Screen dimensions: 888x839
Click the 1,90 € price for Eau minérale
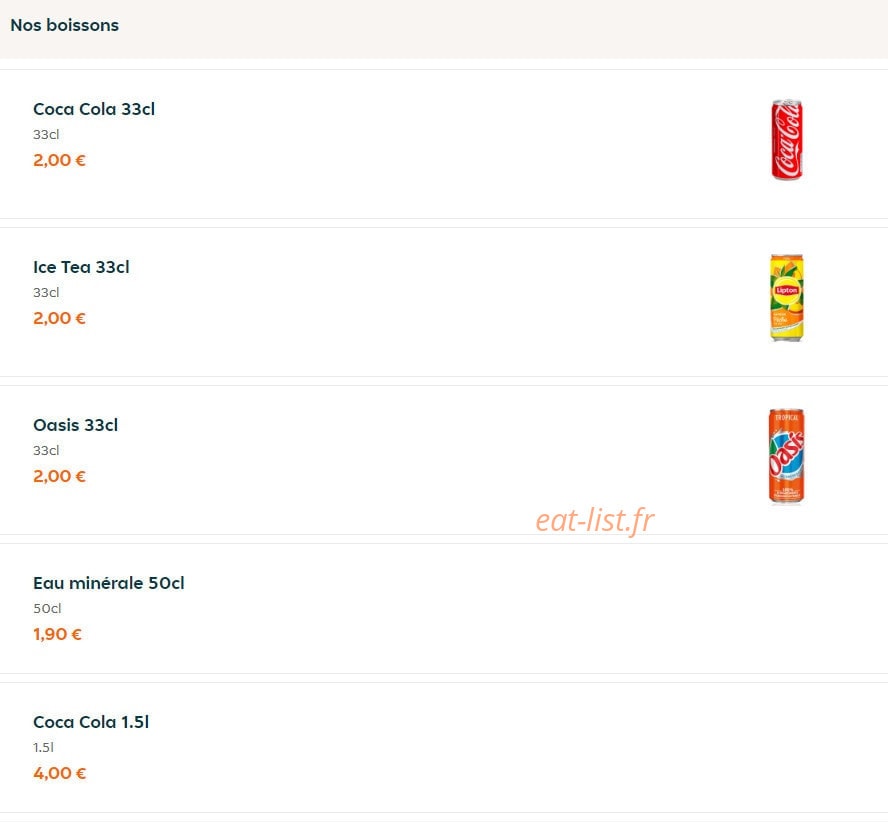(x=57, y=634)
